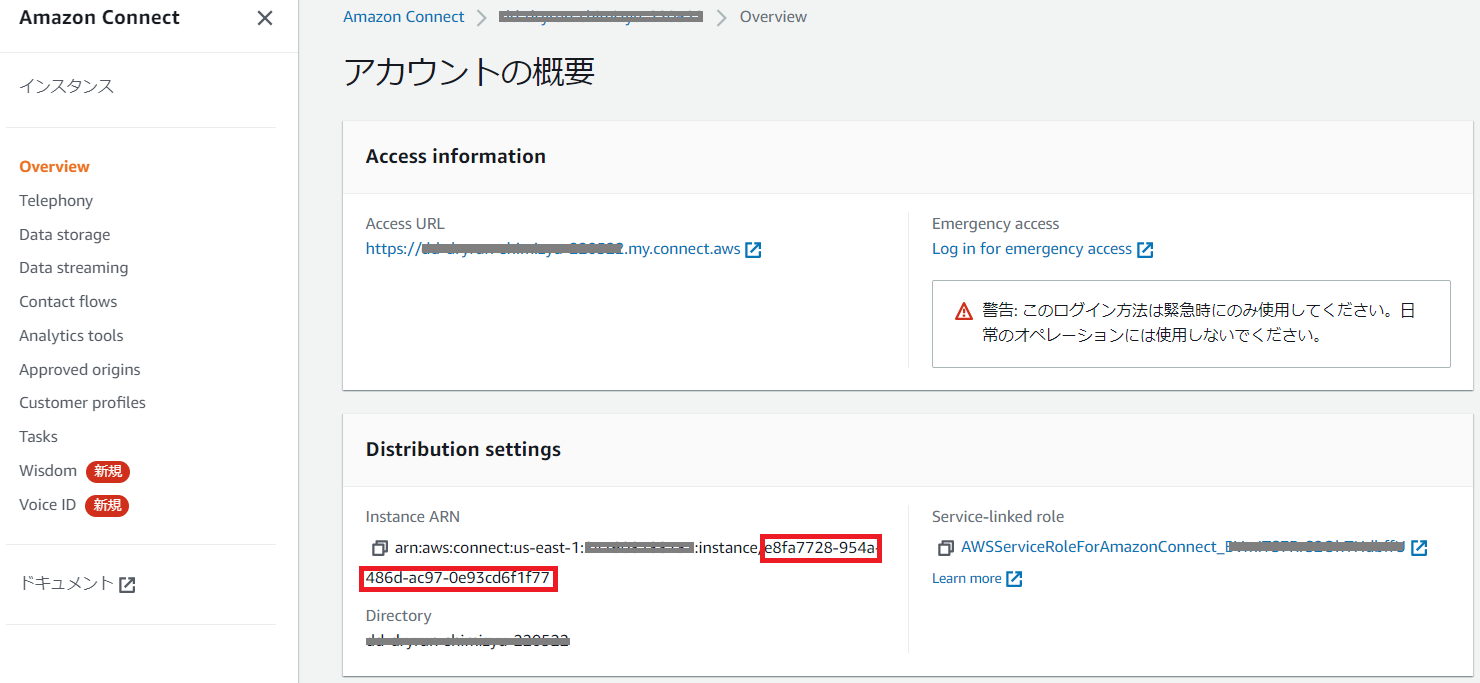Click the redacted Directory name value
Image resolution: width=1480 pixels, height=683 pixels.
[467, 641]
